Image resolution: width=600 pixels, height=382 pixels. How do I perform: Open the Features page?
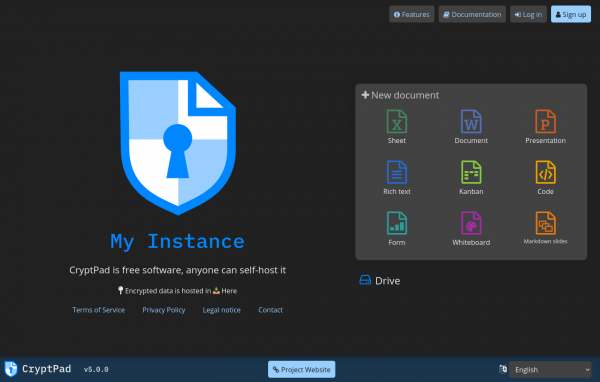(412, 15)
